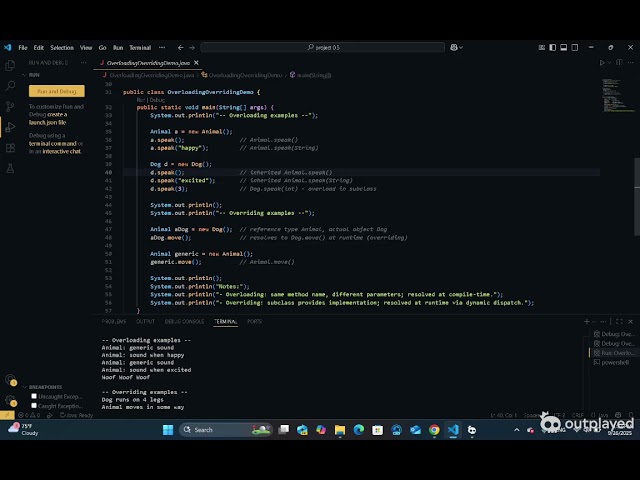This screenshot has width=640, height=480.
Task: Toggle the bottom Panel visibility
Action: point(563,48)
